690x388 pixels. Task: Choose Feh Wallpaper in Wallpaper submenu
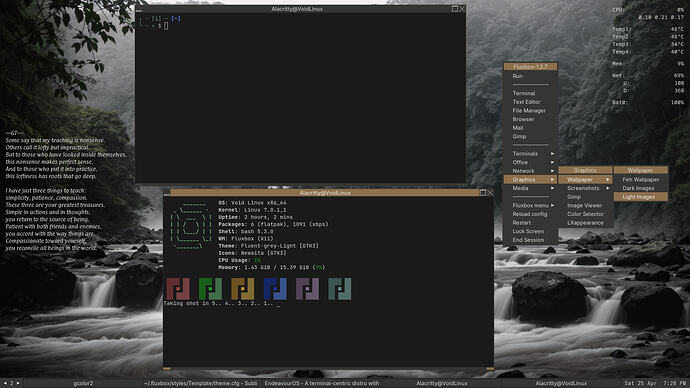coord(641,179)
